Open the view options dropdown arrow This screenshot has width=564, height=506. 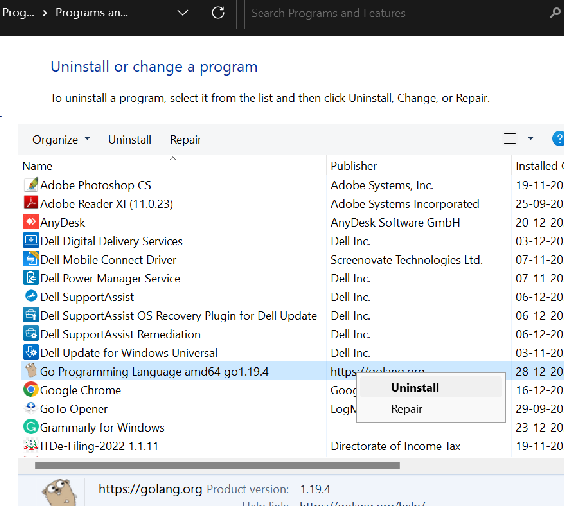tap(530, 138)
